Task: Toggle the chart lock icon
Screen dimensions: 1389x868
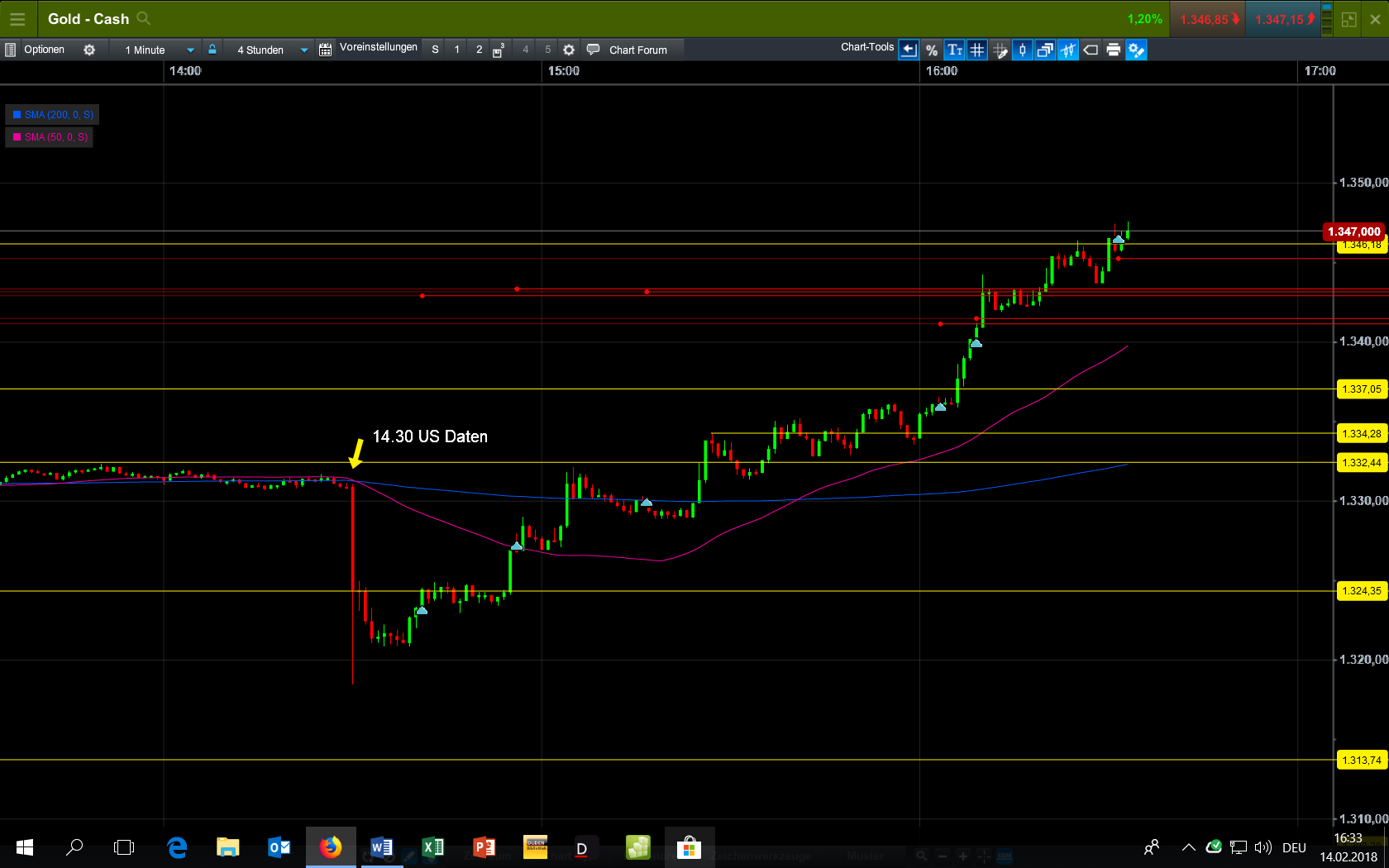Action: pyautogui.click(x=212, y=49)
